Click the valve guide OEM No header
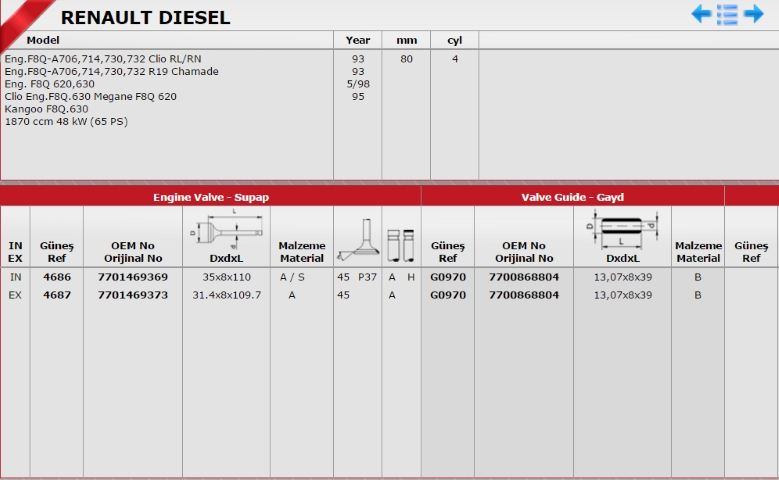 pos(524,252)
